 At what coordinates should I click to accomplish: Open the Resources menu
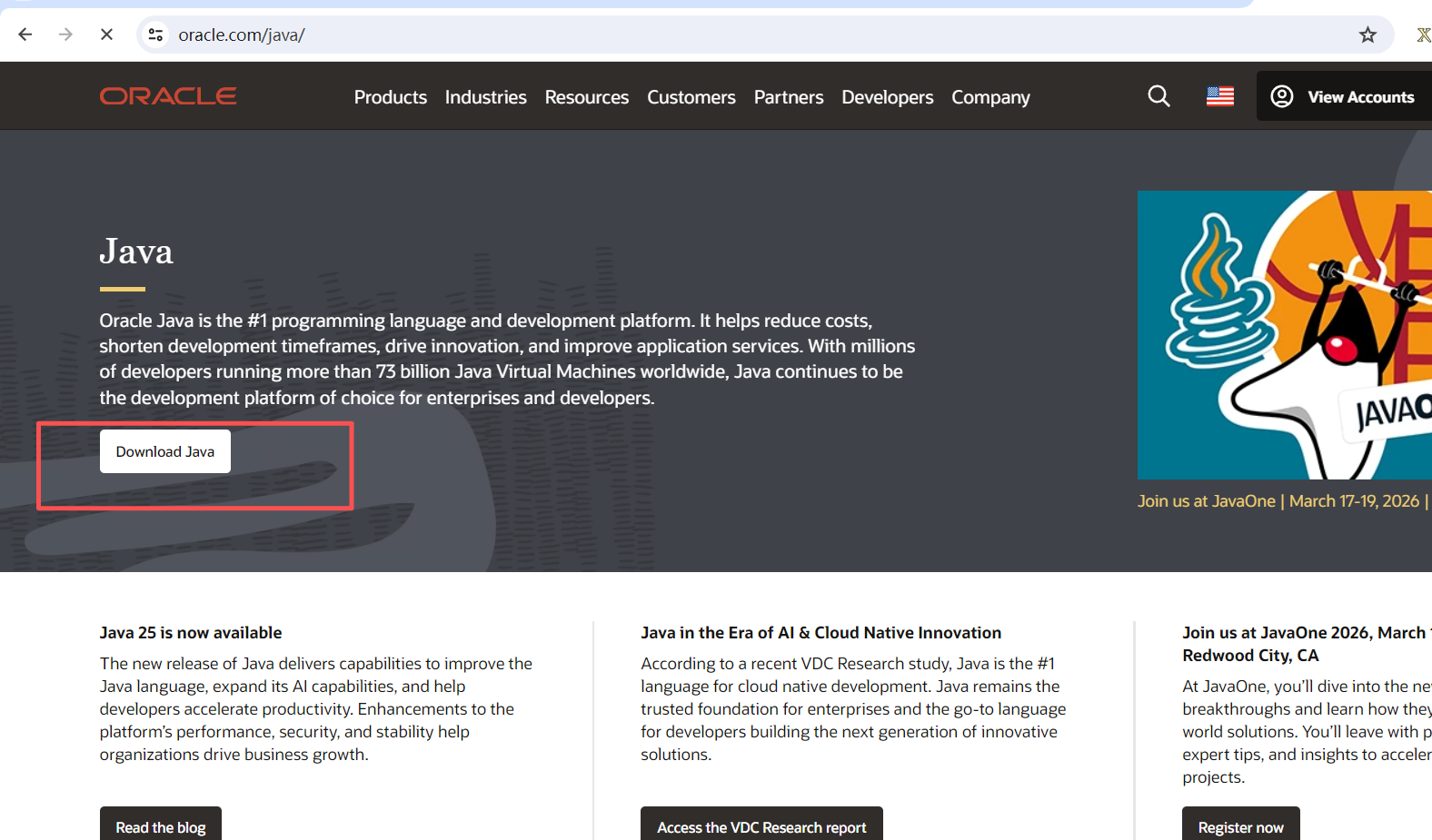pos(587,97)
